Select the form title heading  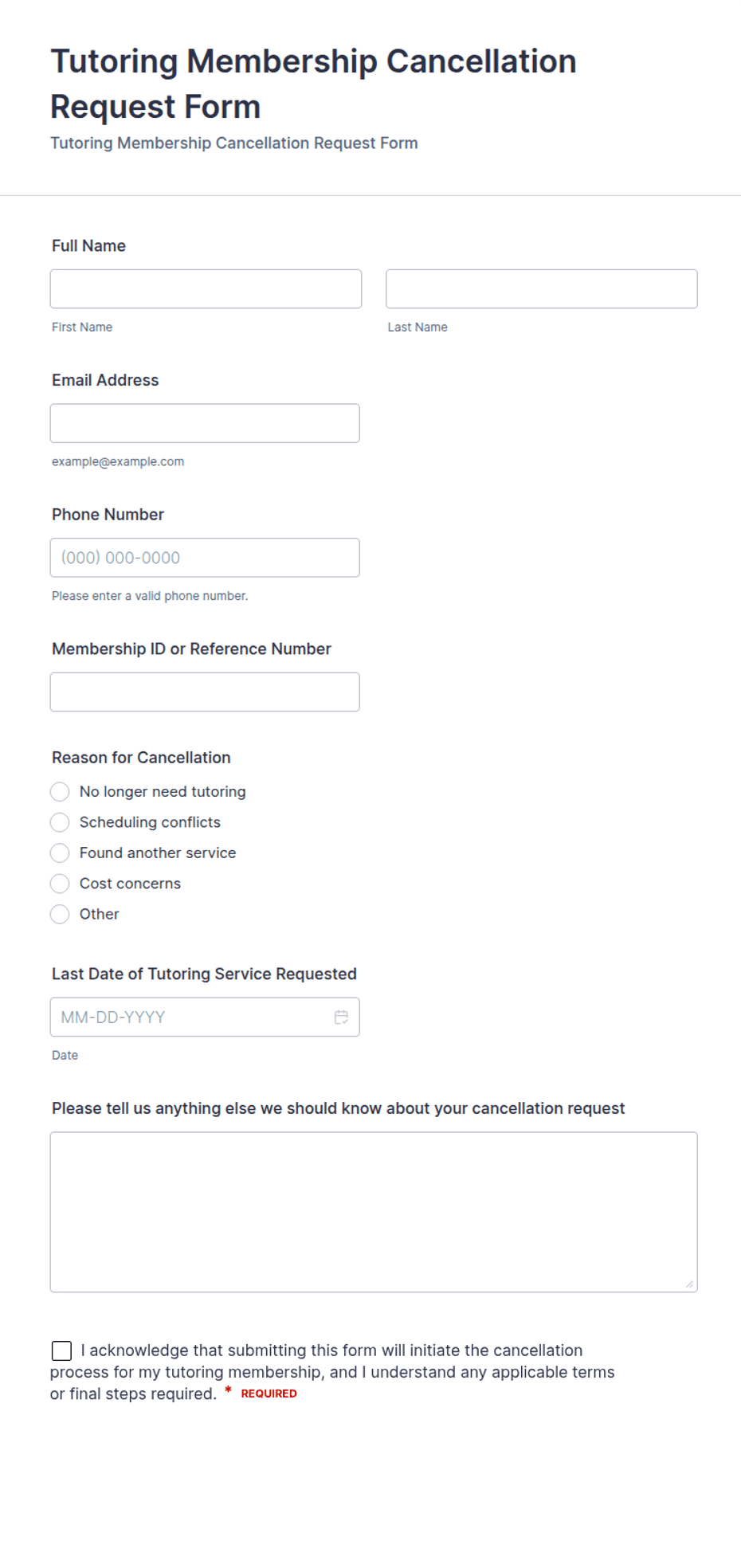point(313,84)
